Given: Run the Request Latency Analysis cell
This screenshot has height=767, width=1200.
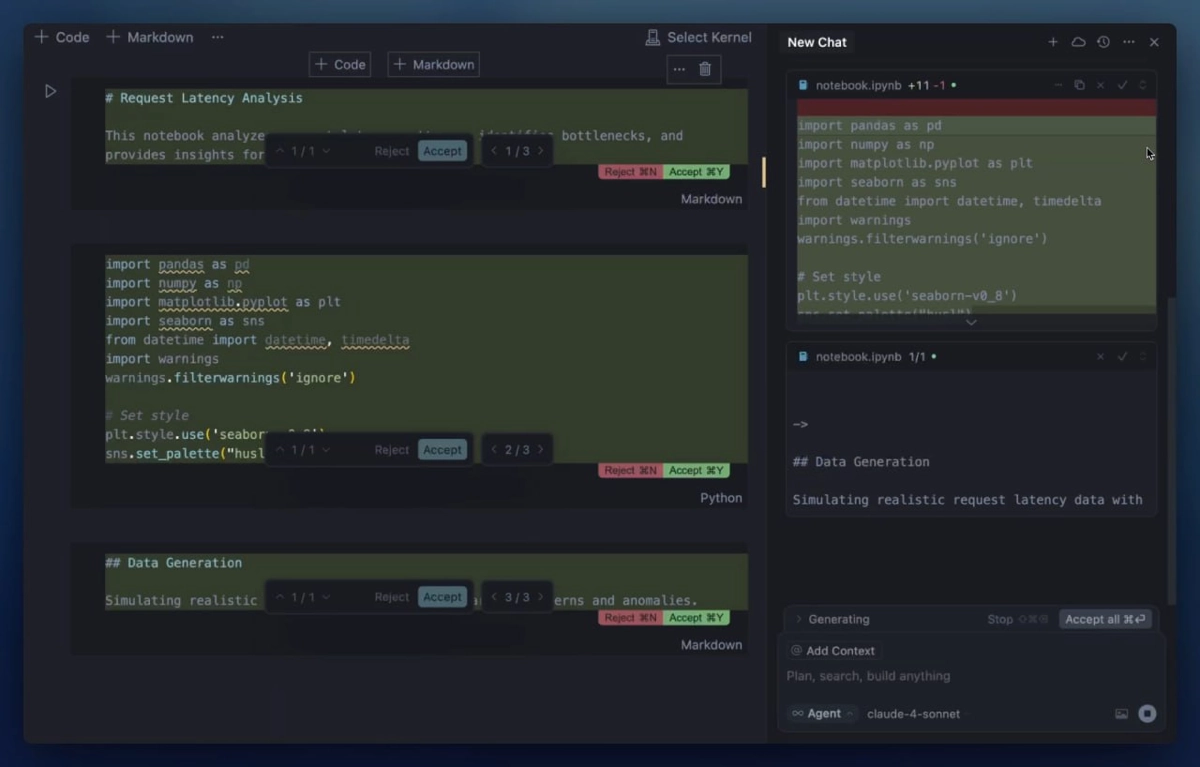Looking at the screenshot, I should click(50, 91).
